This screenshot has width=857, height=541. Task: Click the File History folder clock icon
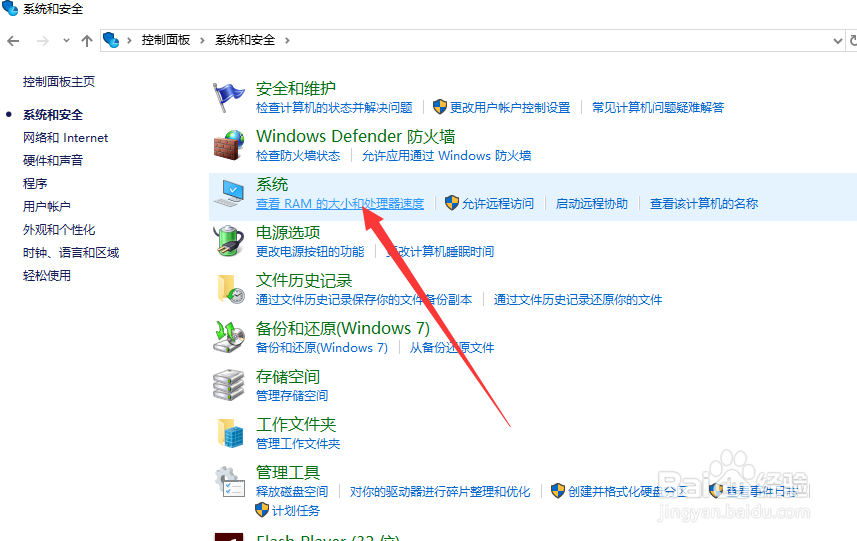click(231, 289)
